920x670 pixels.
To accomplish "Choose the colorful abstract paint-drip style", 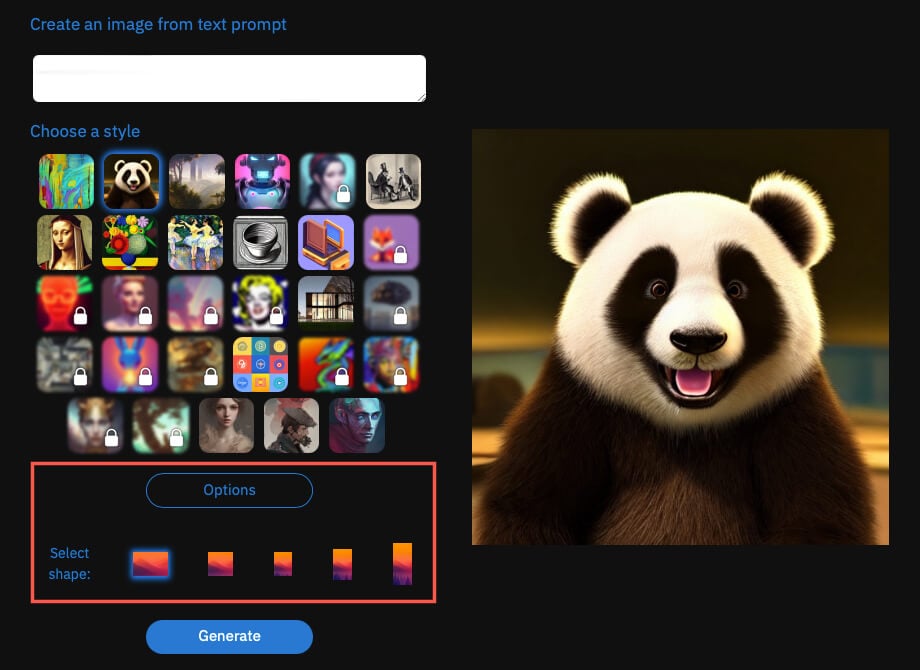I will click(x=66, y=181).
